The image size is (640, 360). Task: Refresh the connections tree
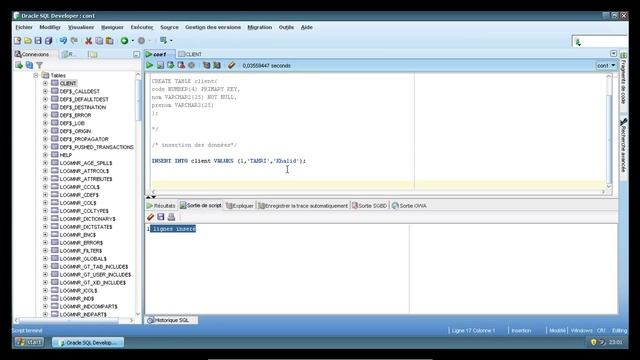[29, 65]
